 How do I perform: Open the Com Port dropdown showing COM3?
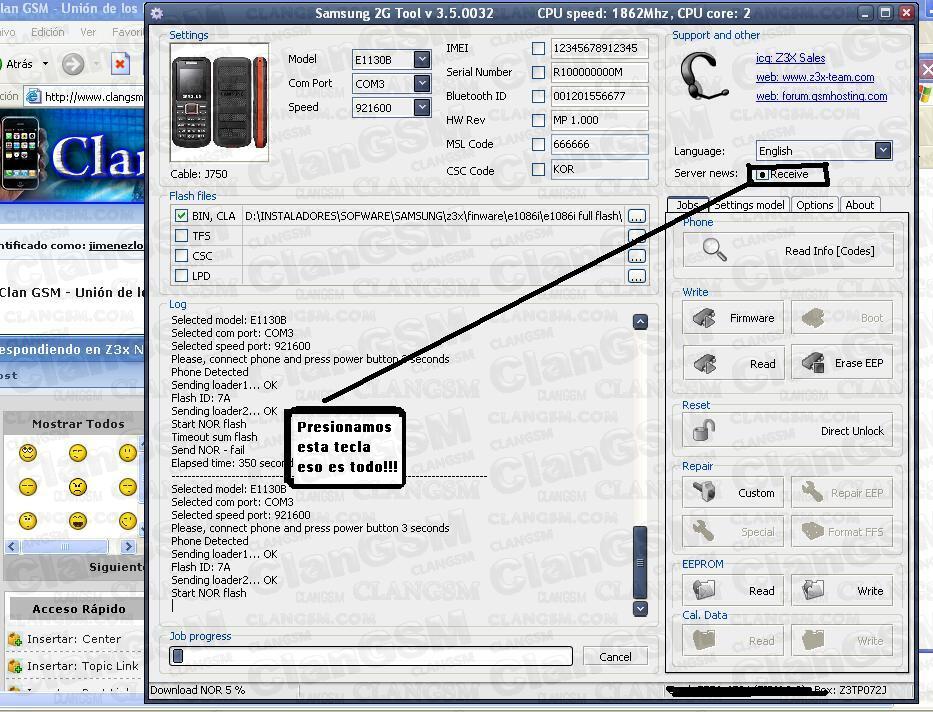pyautogui.click(x=422, y=83)
